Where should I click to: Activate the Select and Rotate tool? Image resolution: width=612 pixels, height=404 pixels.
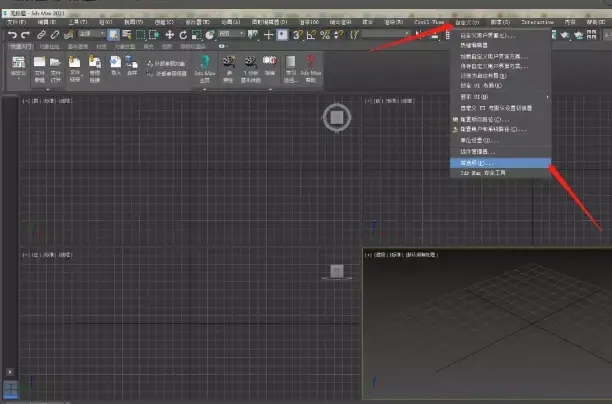[x=183, y=34]
